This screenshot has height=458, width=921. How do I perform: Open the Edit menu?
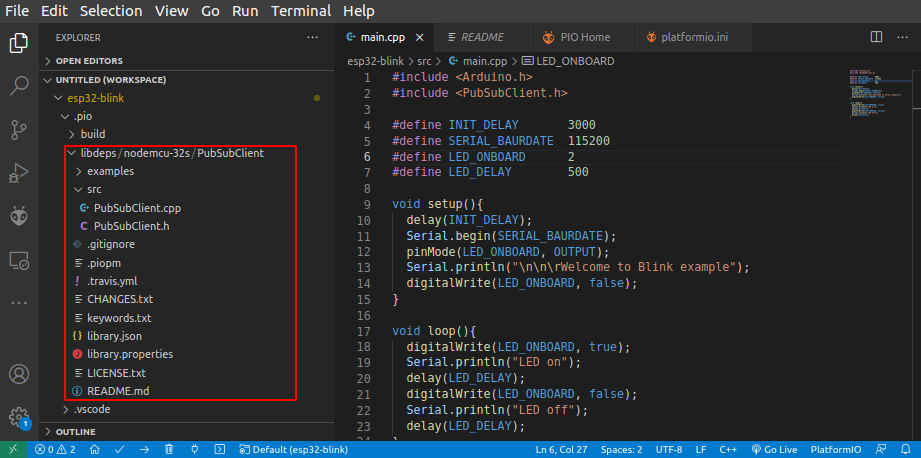55,11
